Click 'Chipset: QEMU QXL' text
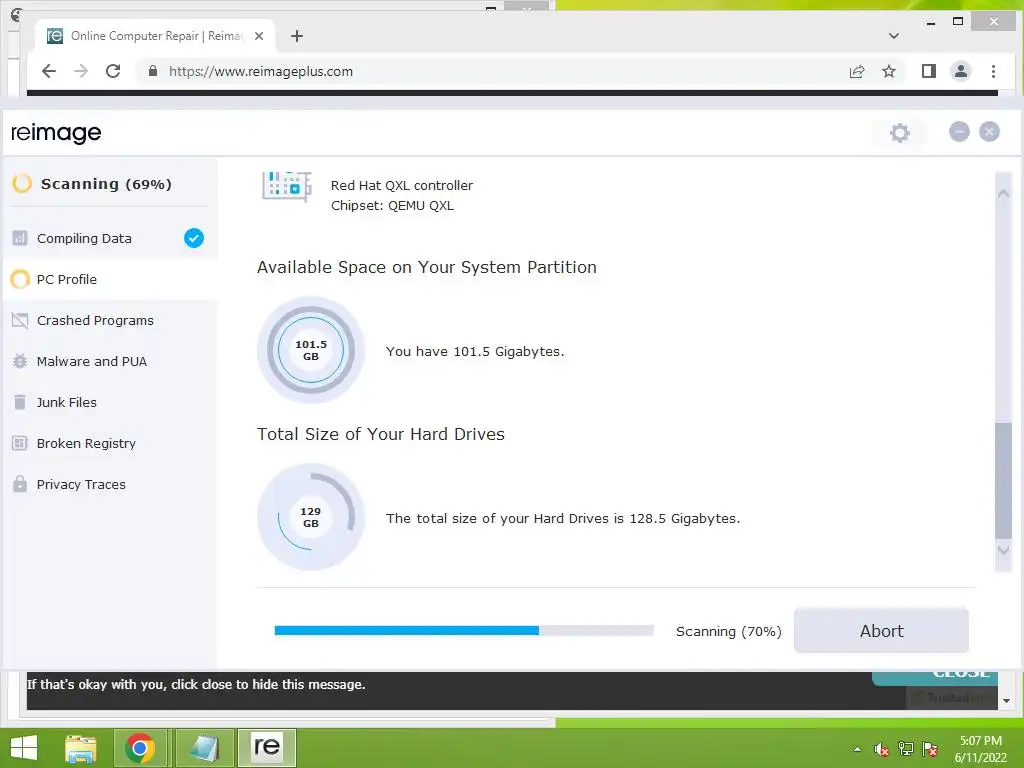Image resolution: width=1024 pixels, height=768 pixels. pyautogui.click(x=392, y=206)
